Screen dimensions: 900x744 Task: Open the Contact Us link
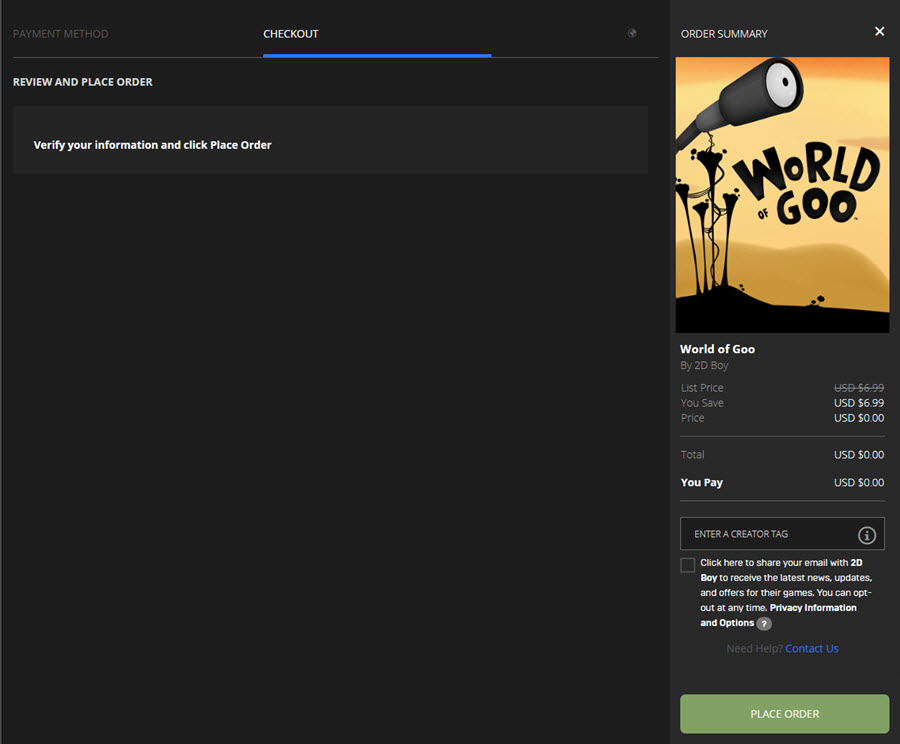point(812,648)
